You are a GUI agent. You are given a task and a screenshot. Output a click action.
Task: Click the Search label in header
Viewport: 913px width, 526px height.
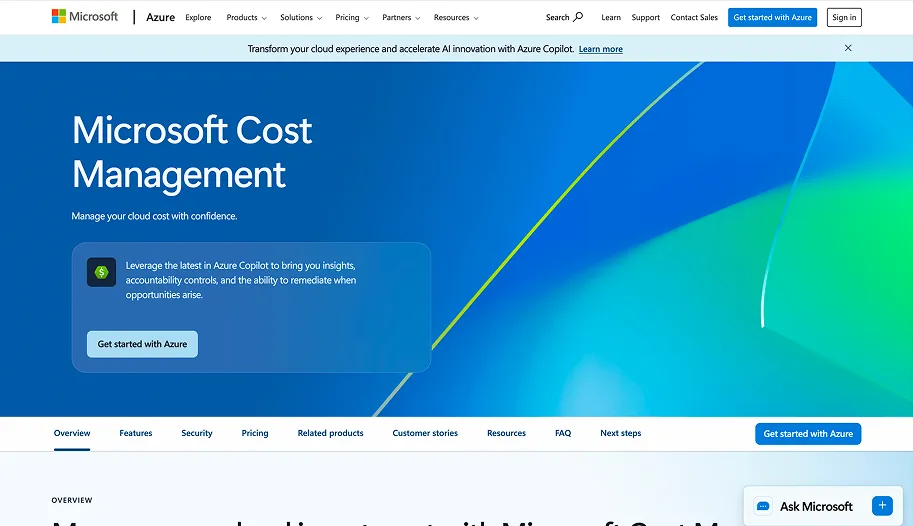tap(557, 17)
